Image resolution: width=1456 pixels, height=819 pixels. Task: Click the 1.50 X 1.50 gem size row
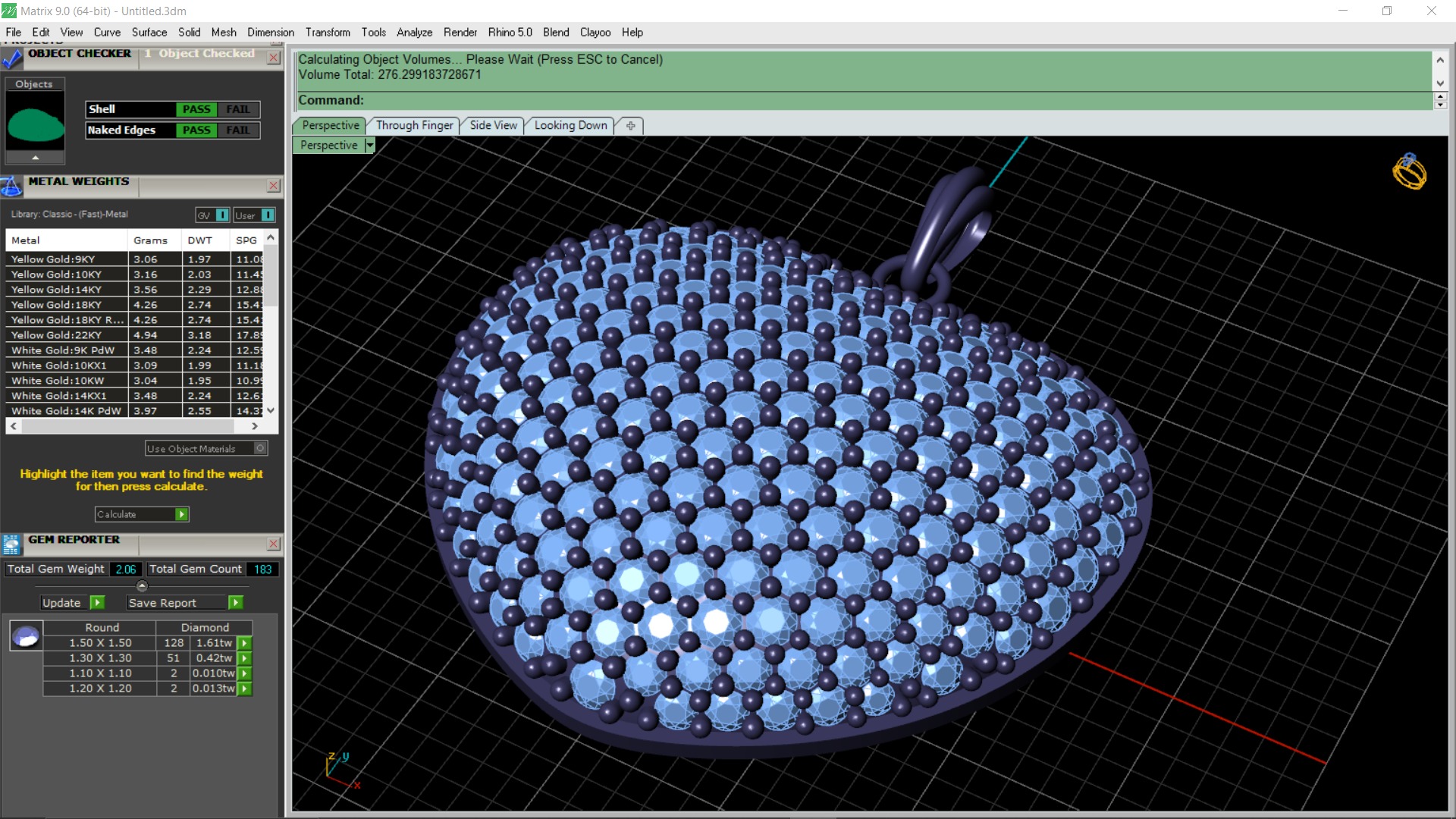148,643
